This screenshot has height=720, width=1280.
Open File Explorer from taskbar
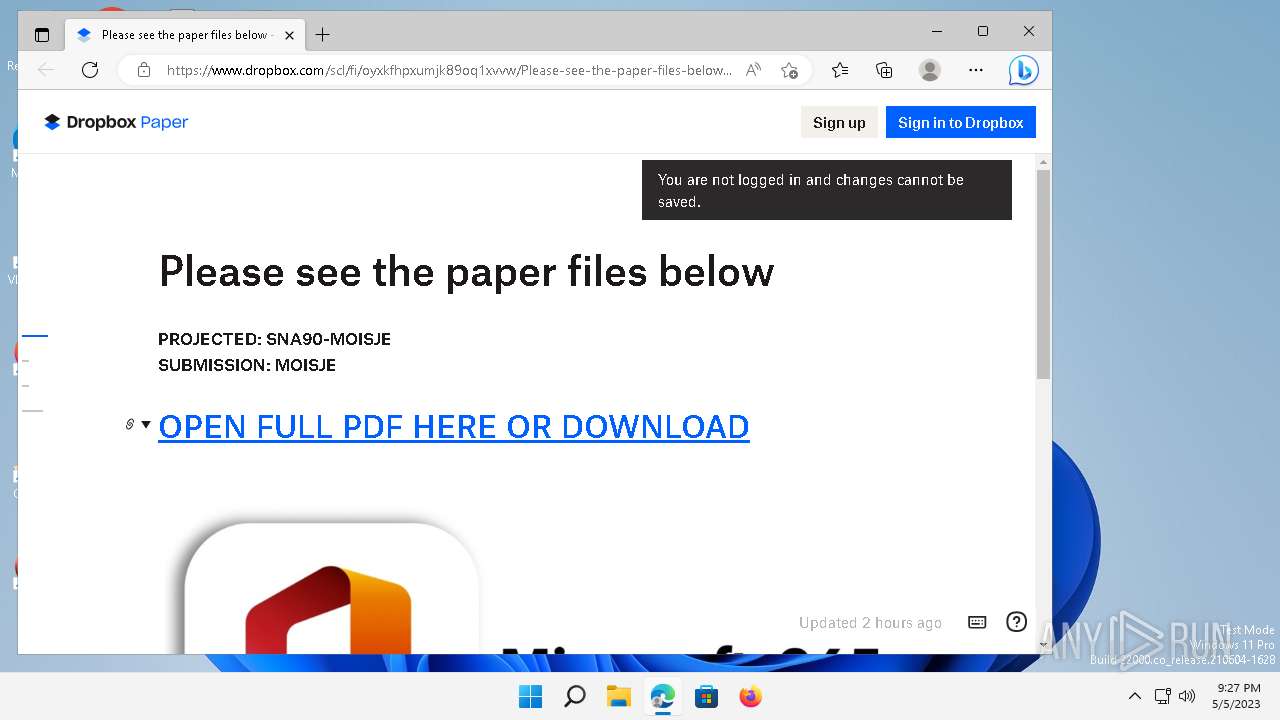(x=619, y=696)
